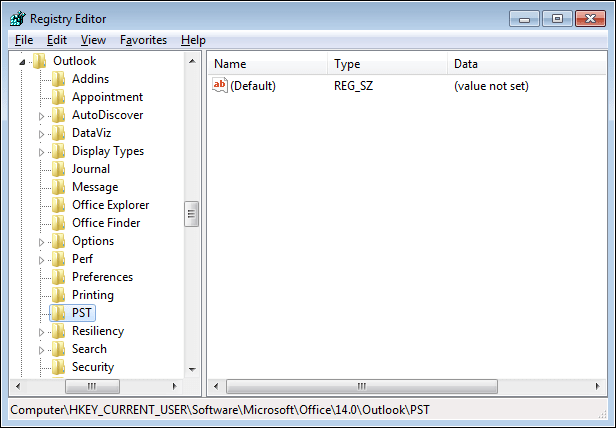
Task: Click the (value not set) data cell
Action: pos(491,86)
